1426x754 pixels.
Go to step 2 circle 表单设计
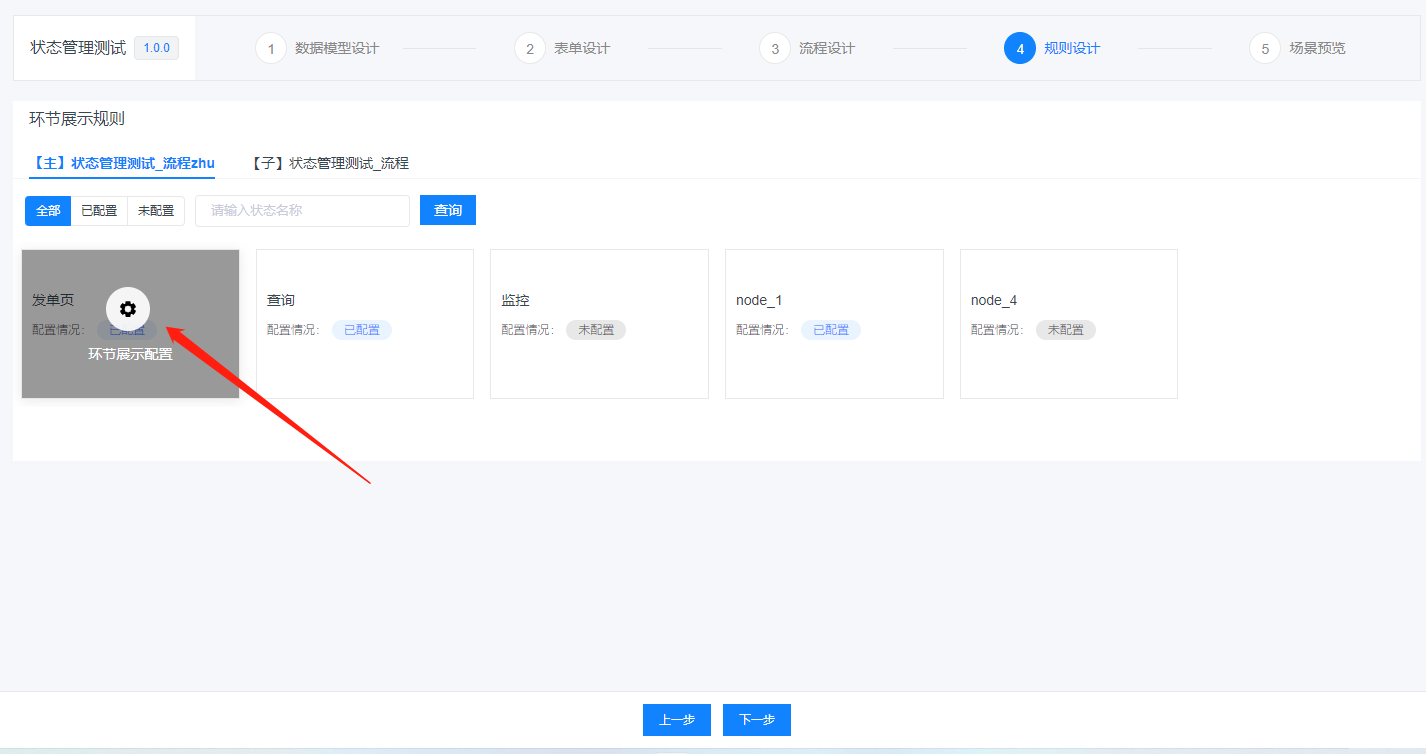click(530, 48)
